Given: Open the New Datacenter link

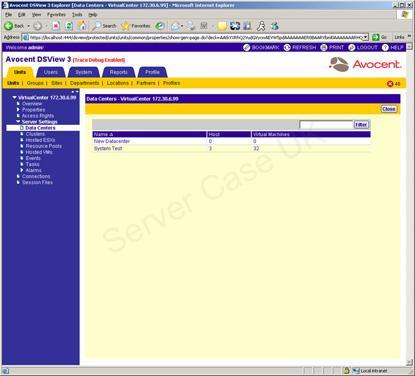Looking at the screenshot, I should click(112, 141).
